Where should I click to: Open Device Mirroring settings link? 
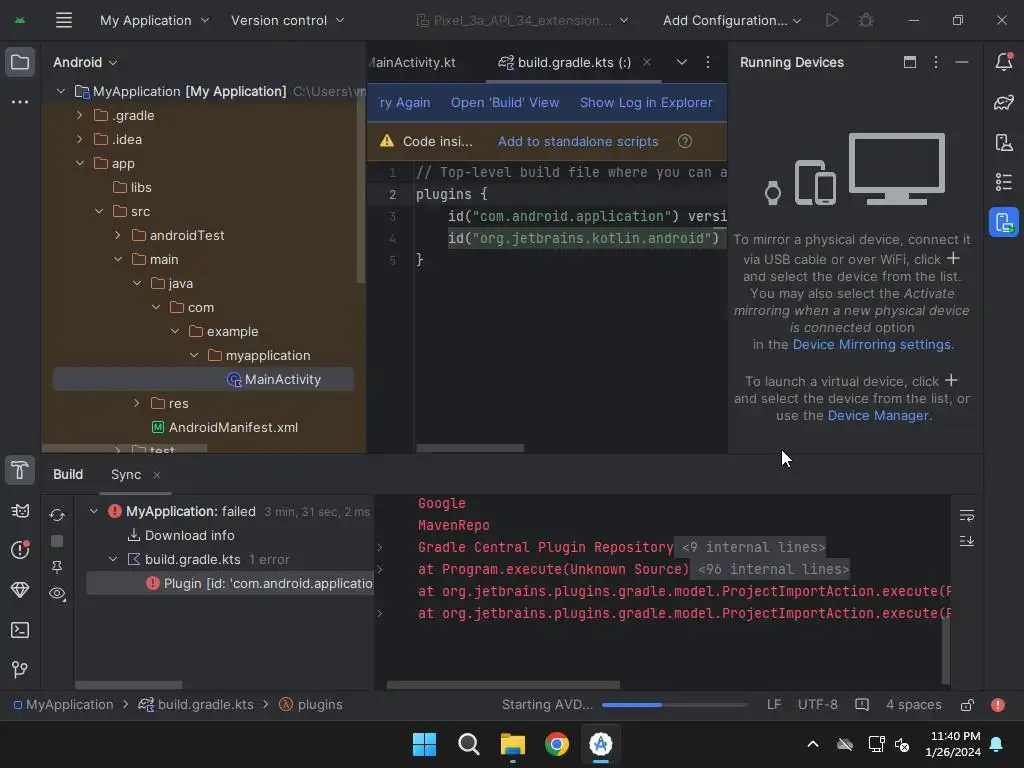(871, 344)
